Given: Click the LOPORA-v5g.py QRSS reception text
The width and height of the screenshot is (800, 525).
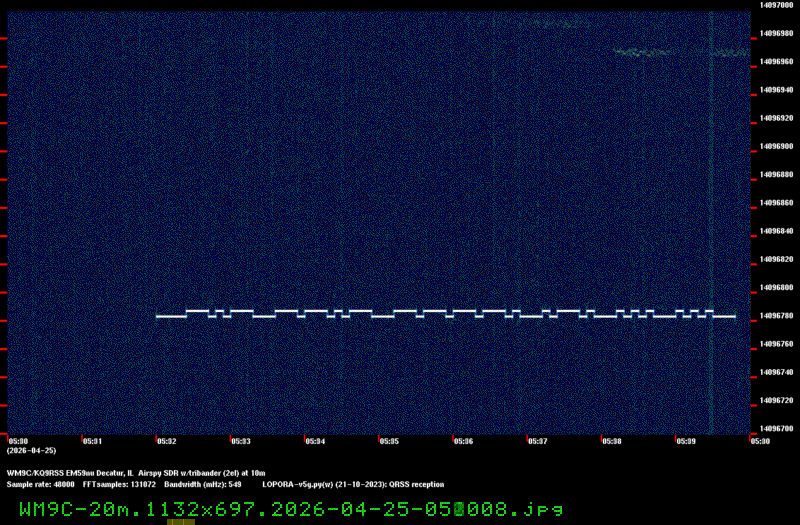Looking at the screenshot, I should tap(350, 483).
